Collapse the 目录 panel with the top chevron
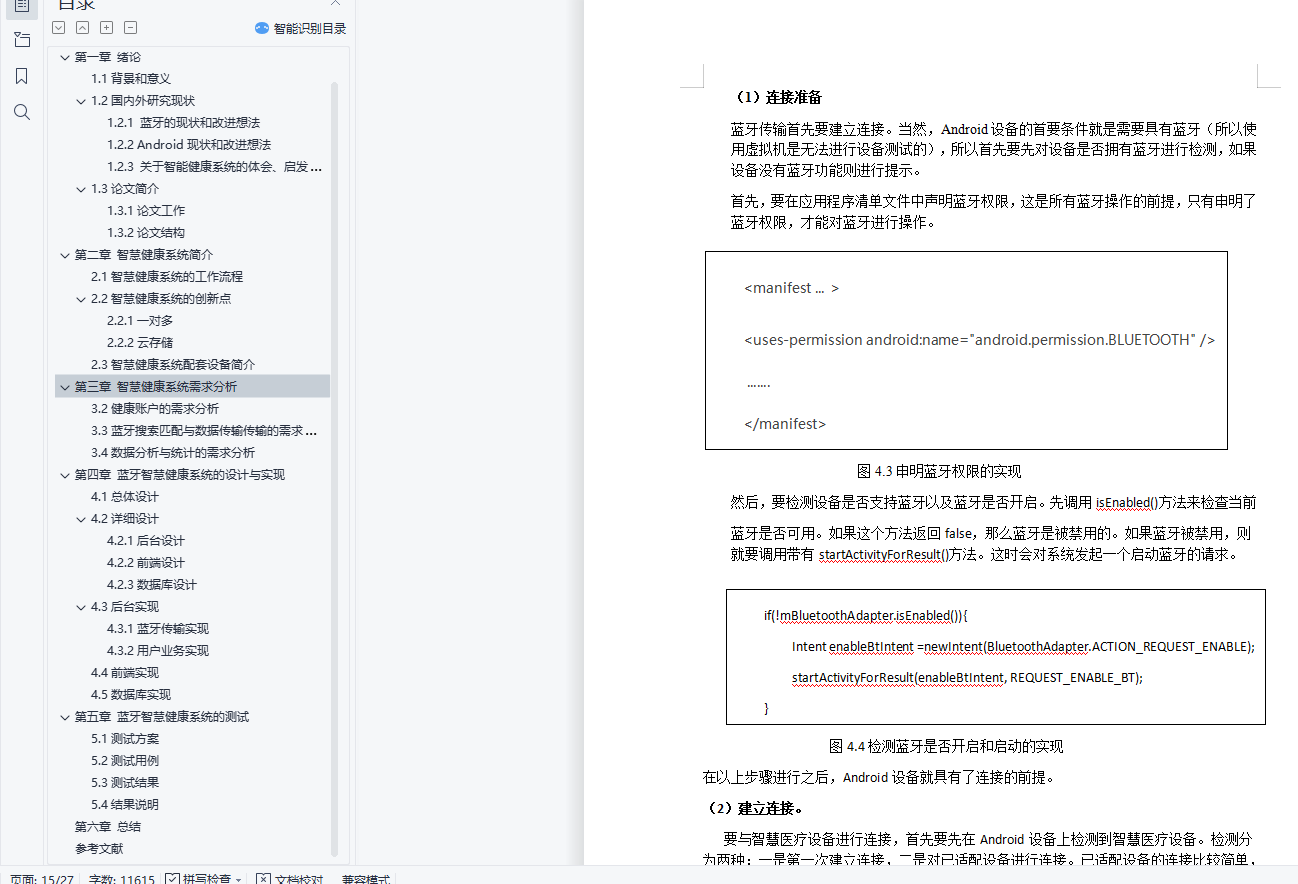Image resolution: width=1298 pixels, height=884 pixels. (x=336, y=4)
